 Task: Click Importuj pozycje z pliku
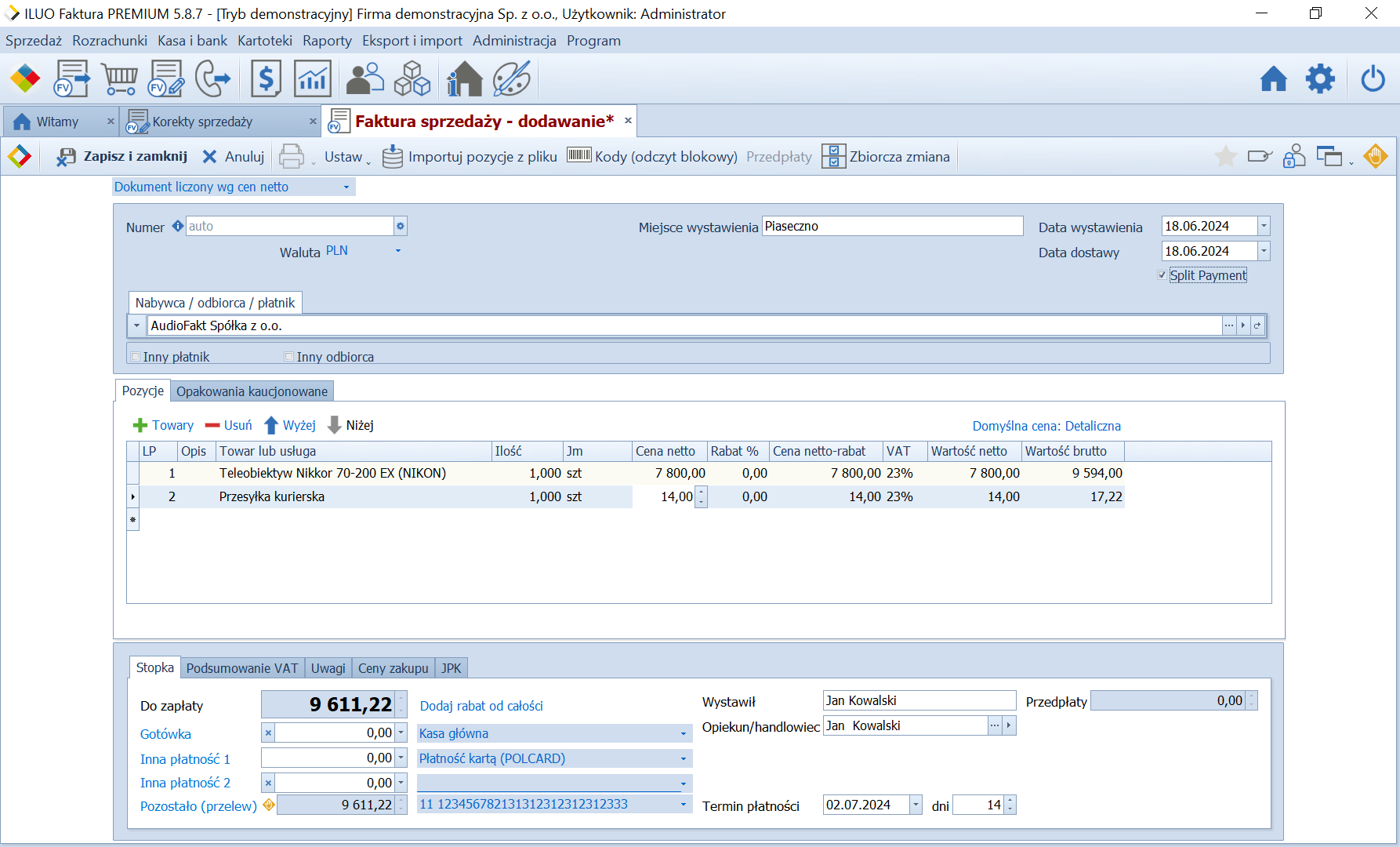pyautogui.click(x=470, y=157)
